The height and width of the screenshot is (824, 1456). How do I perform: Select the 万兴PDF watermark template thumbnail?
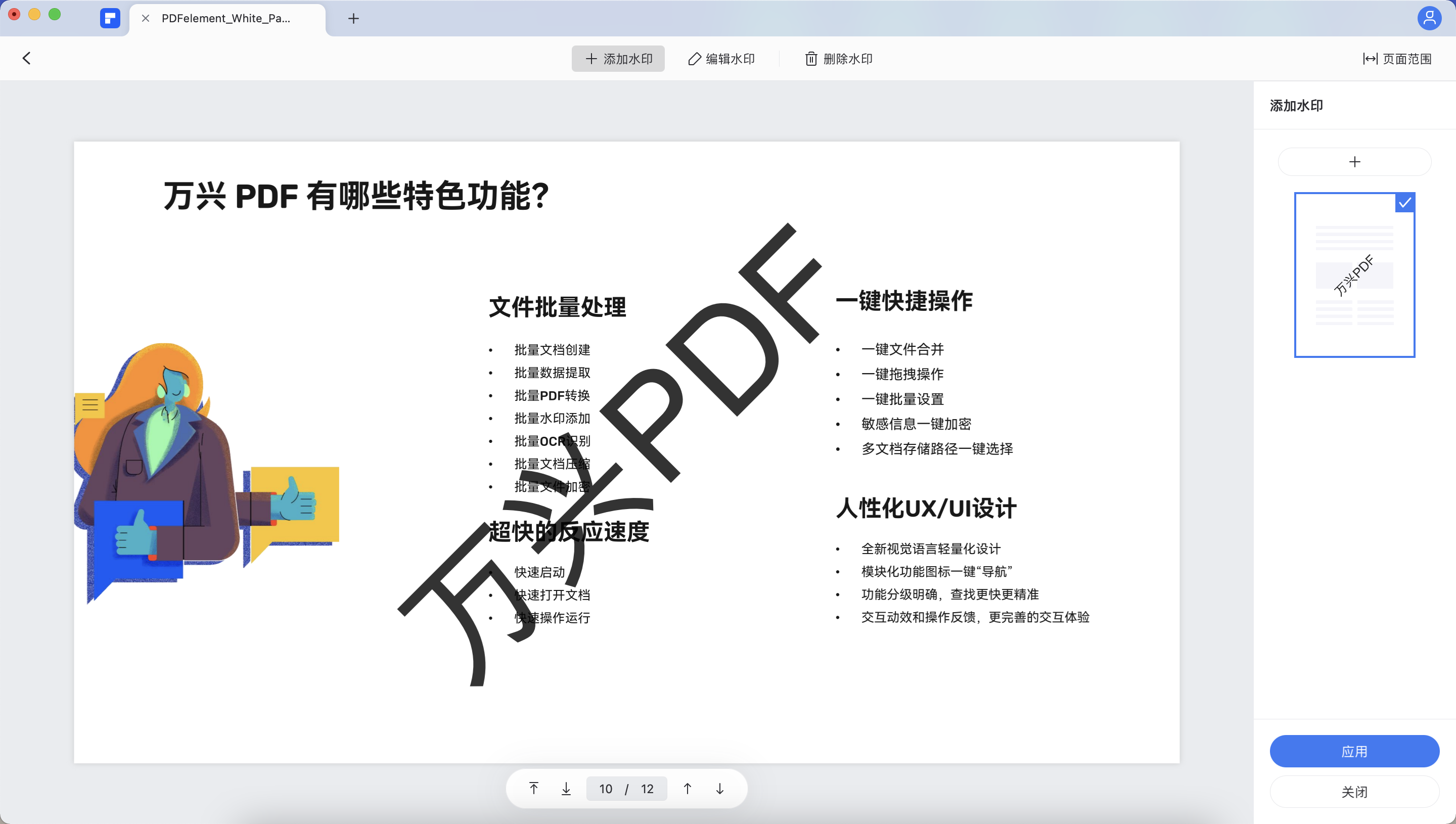1354,276
